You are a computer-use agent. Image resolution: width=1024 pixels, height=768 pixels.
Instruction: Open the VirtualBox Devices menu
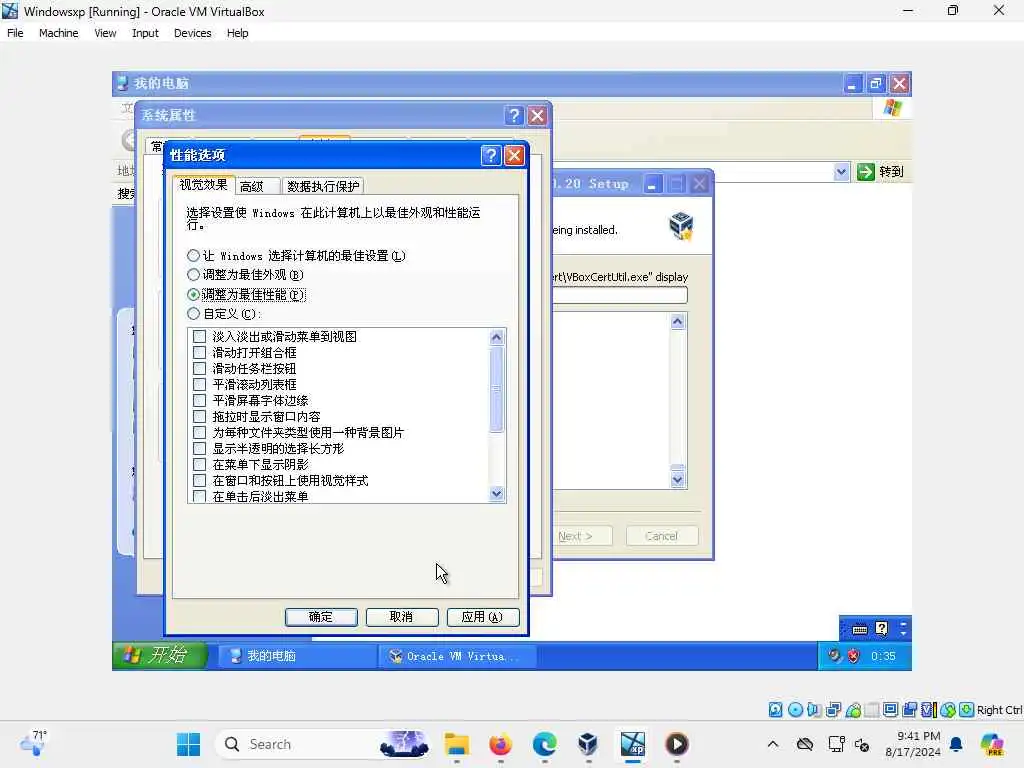click(x=192, y=33)
